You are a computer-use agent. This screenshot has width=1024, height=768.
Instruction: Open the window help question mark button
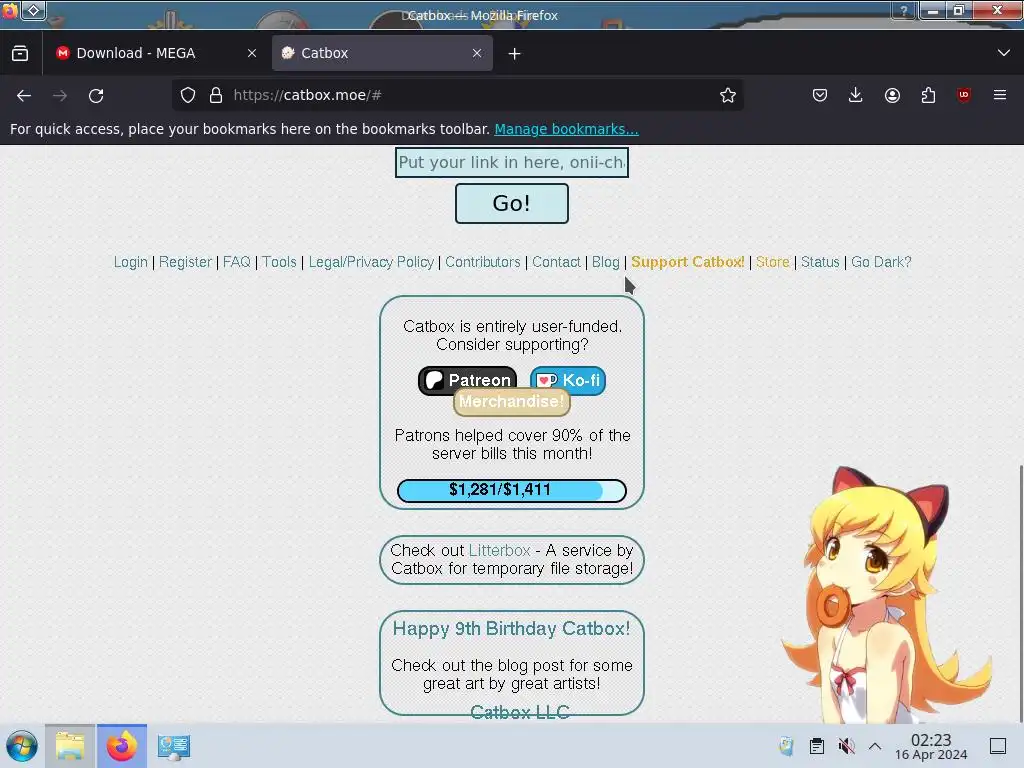904,10
